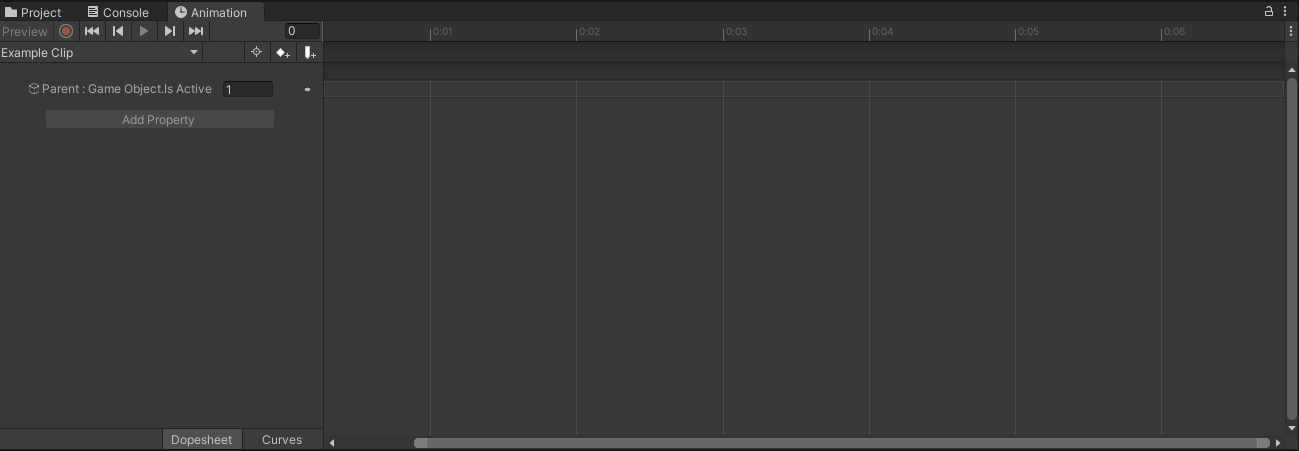The height and width of the screenshot is (451, 1299).
Task: Click horizontal scrollbar right arrow
Action: pyautogui.click(x=1278, y=442)
